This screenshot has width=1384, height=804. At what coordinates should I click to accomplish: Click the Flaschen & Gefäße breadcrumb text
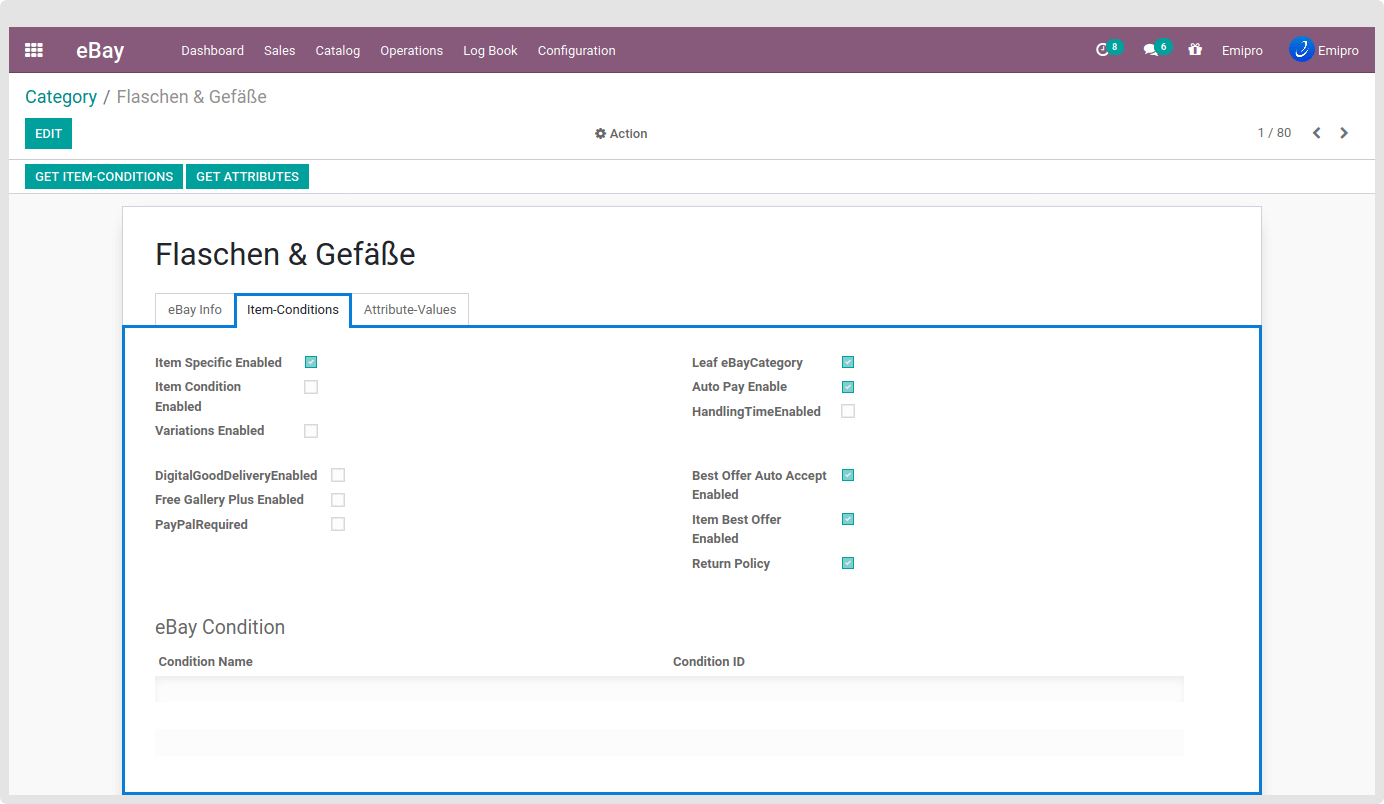(x=192, y=97)
